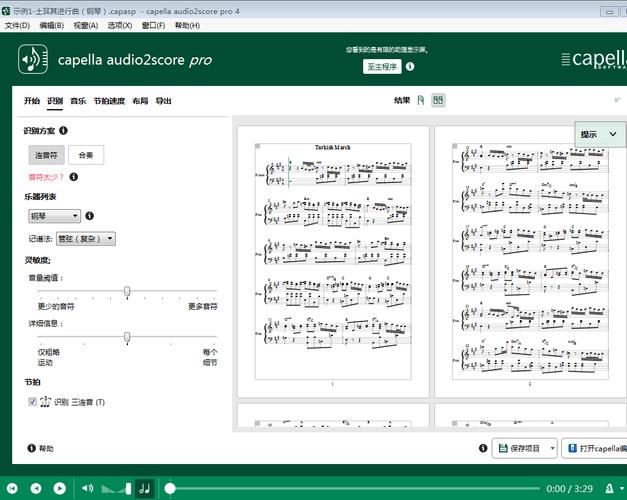Click info icon beside 钢琴 dropdown
Image resolution: width=627 pixels, height=500 pixels.
(x=90, y=216)
